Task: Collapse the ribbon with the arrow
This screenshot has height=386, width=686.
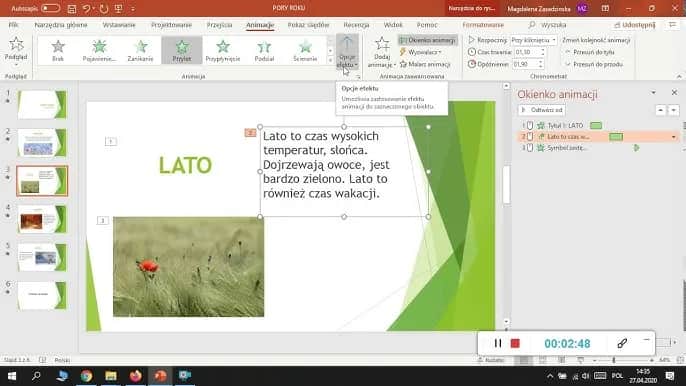Action: point(679,76)
